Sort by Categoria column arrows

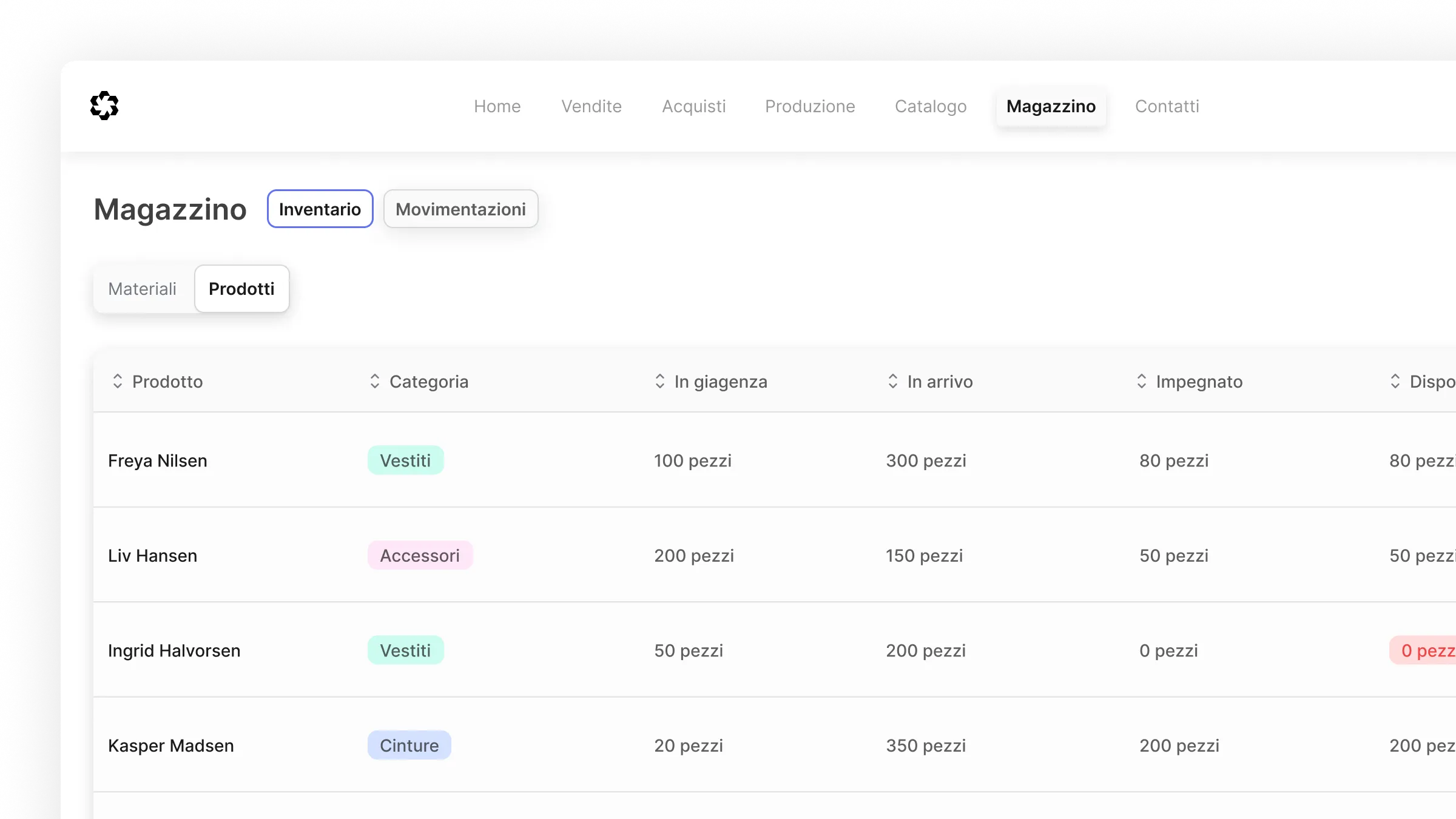(375, 381)
